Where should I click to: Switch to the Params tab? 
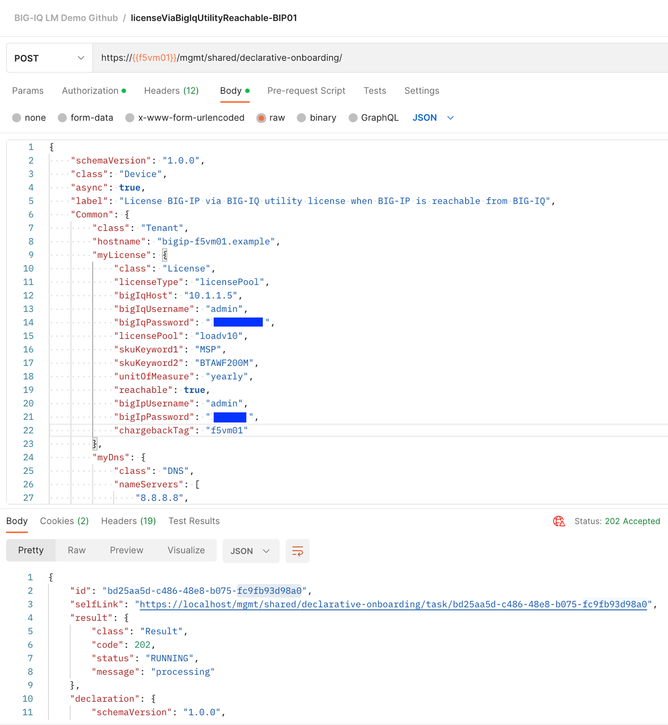[x=28, y=91]
